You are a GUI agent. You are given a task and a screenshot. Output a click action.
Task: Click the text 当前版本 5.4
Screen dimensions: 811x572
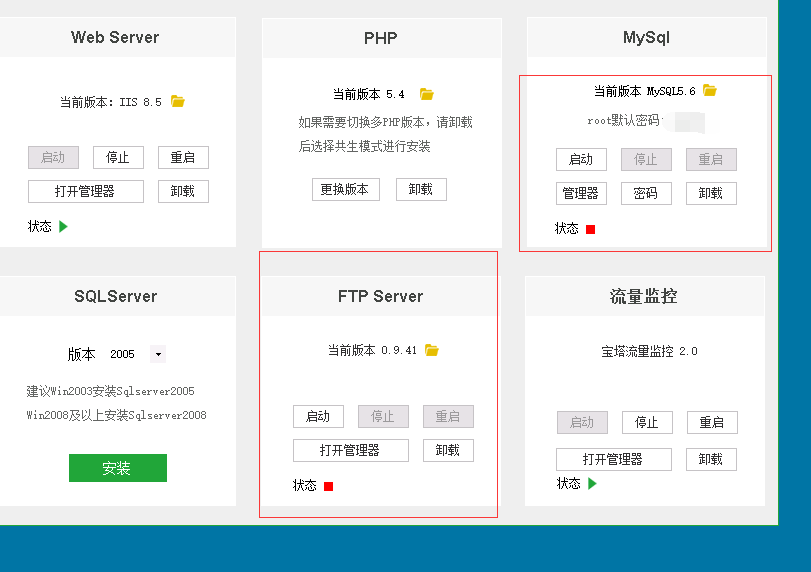click(x=369, y=94)
